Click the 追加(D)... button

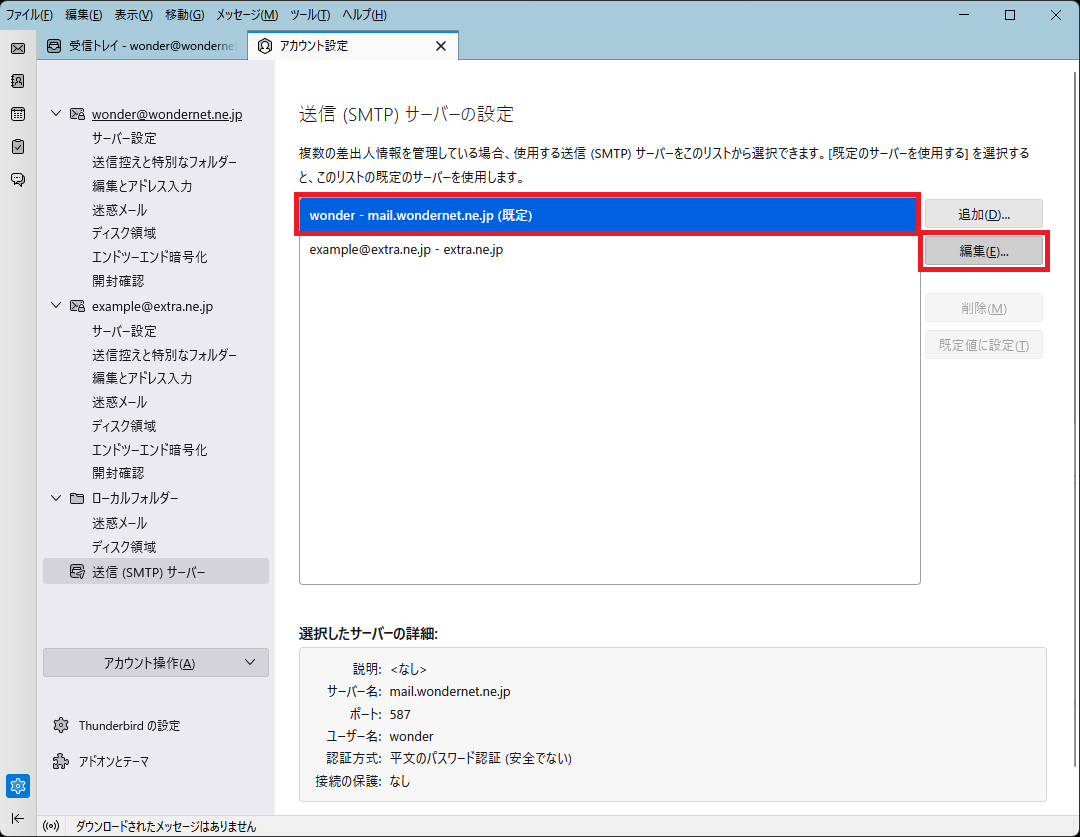(984, 214)
